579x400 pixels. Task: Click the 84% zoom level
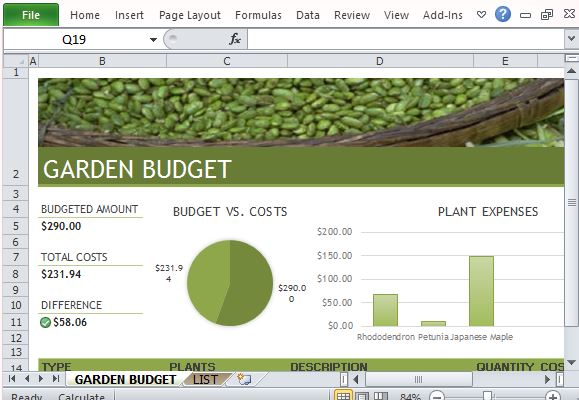click(410, 397)
